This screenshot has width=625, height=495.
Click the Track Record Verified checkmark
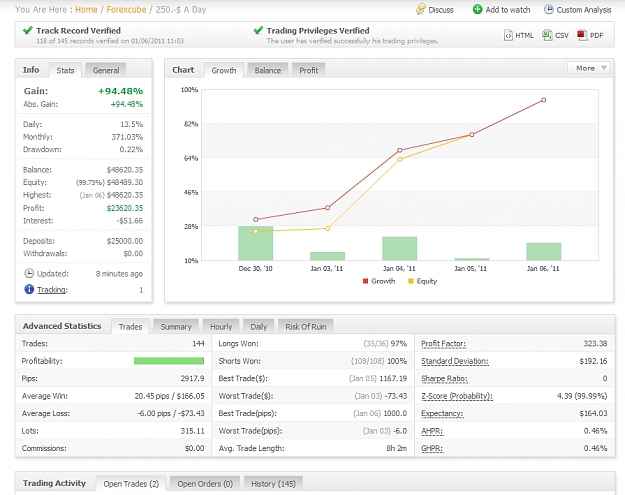tap(28, 30)
